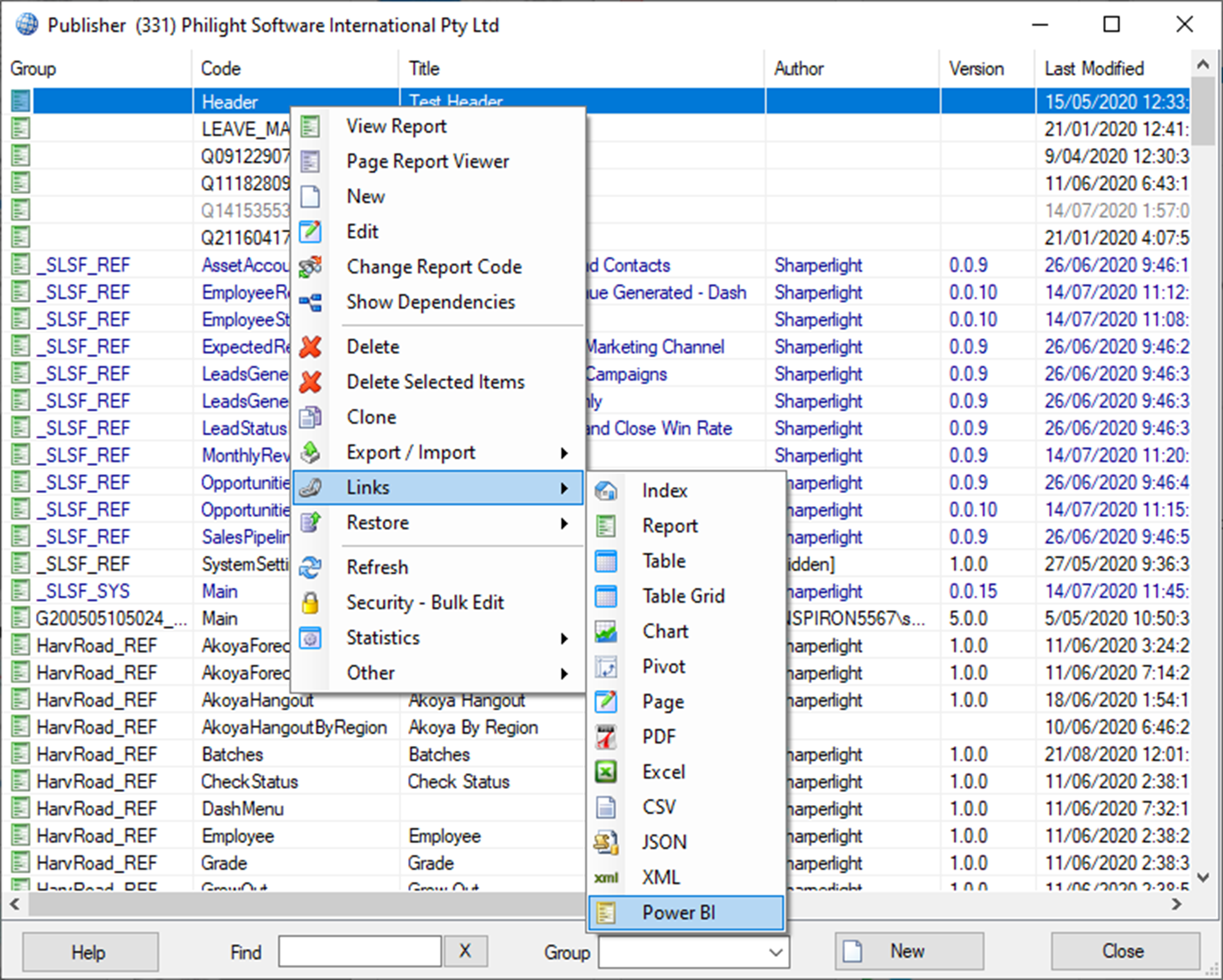Click the Show Dependencies icon
Viewport: 1223px width, 980px height.
click(x=310, y=302)
